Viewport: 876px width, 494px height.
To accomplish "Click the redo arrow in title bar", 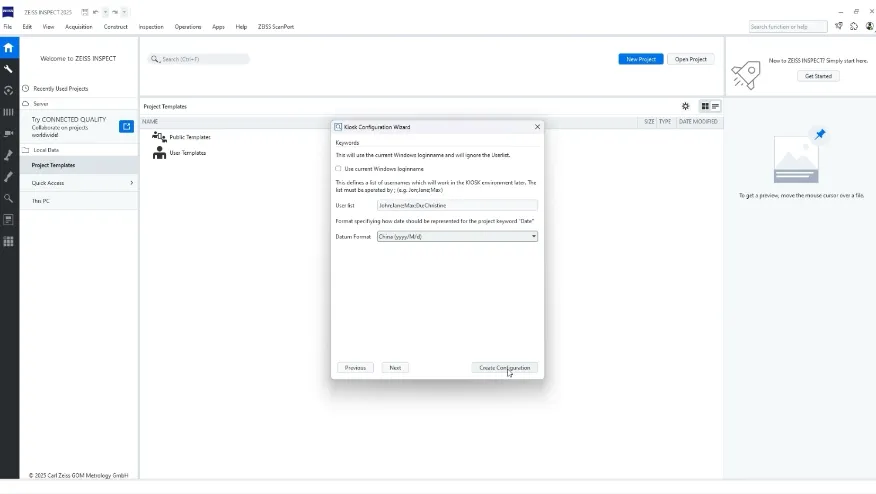I will point(115,12).
